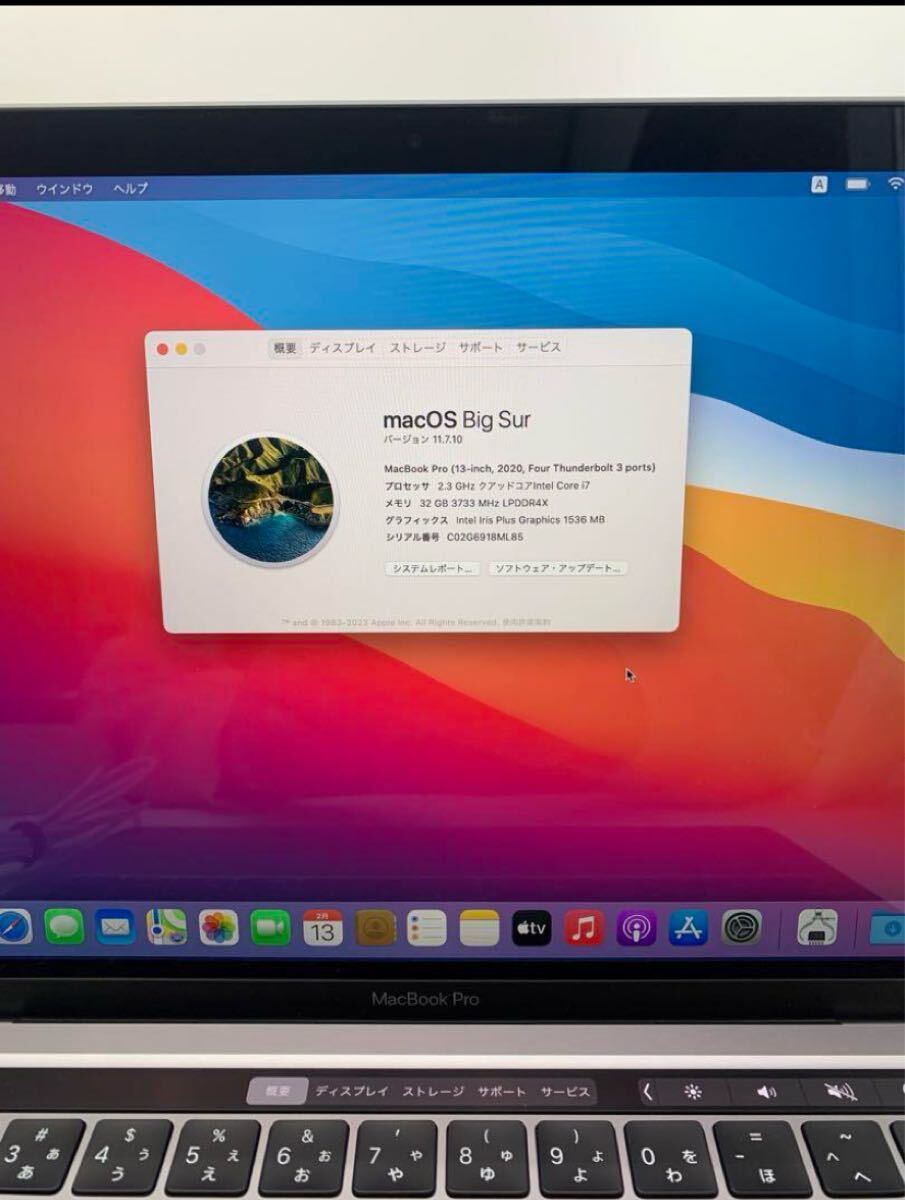The image size is (905, 1200).
Task: Open the Music app
Action: pyautogui.click(x=584, y=928)
